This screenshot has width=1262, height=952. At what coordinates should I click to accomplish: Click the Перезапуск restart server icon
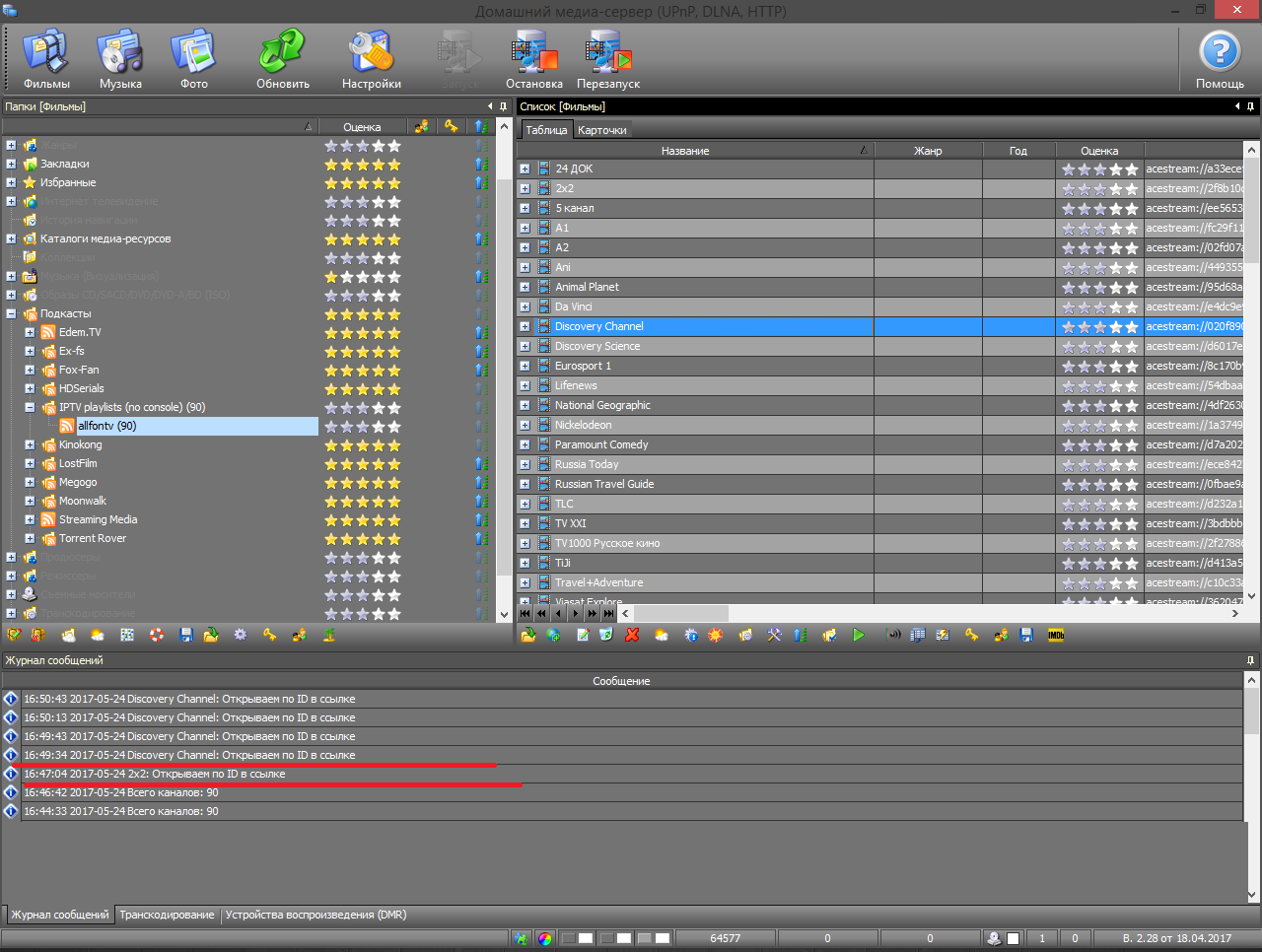coord(607,59)
